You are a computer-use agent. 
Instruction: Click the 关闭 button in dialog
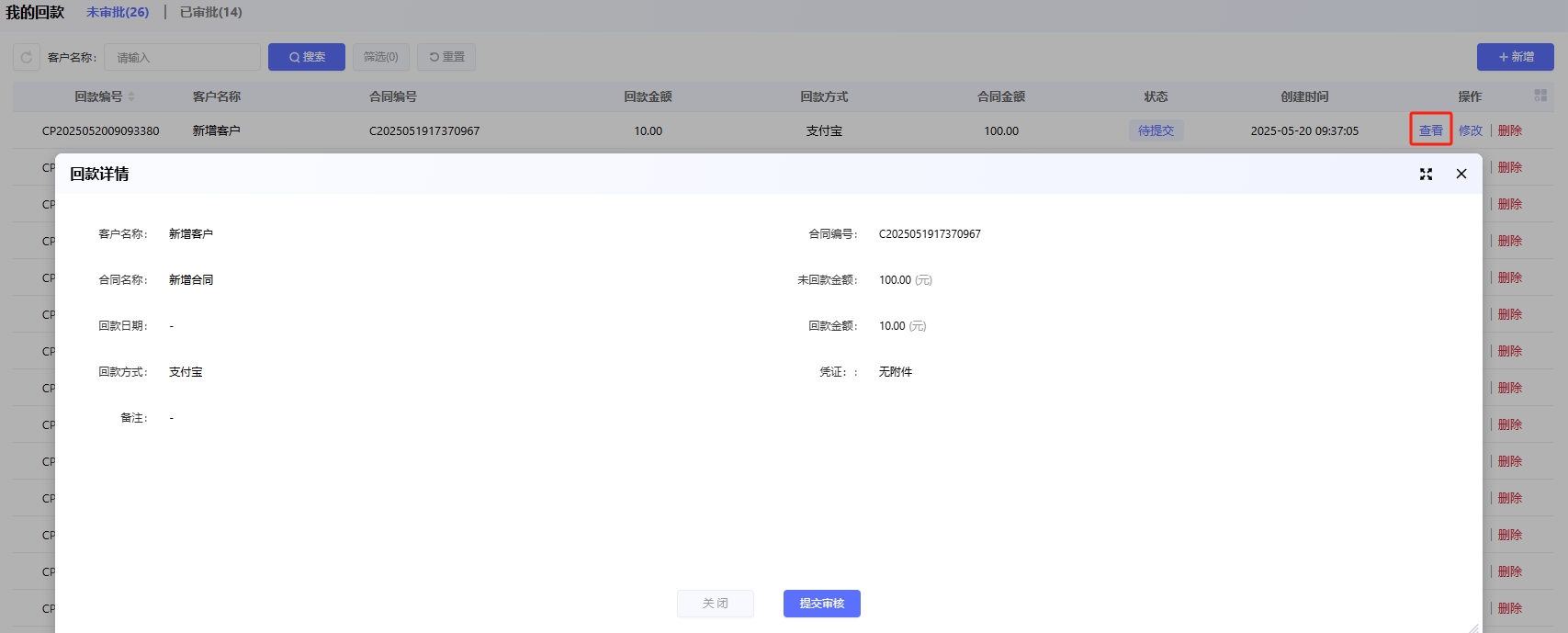click(716, 604)
